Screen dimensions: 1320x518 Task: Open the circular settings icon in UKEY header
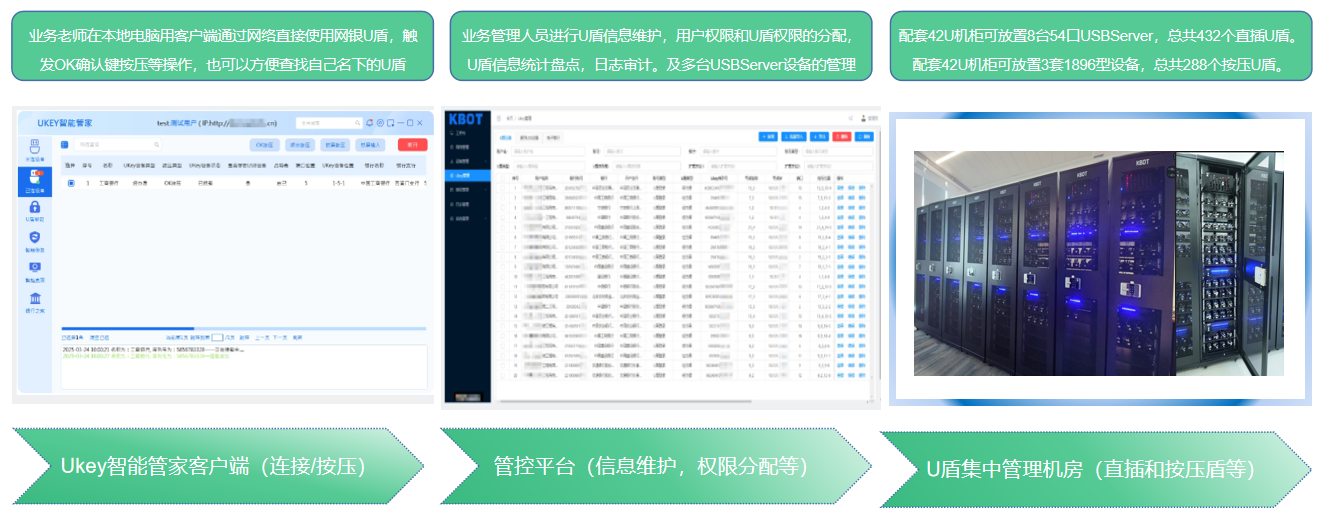[380, 123]
